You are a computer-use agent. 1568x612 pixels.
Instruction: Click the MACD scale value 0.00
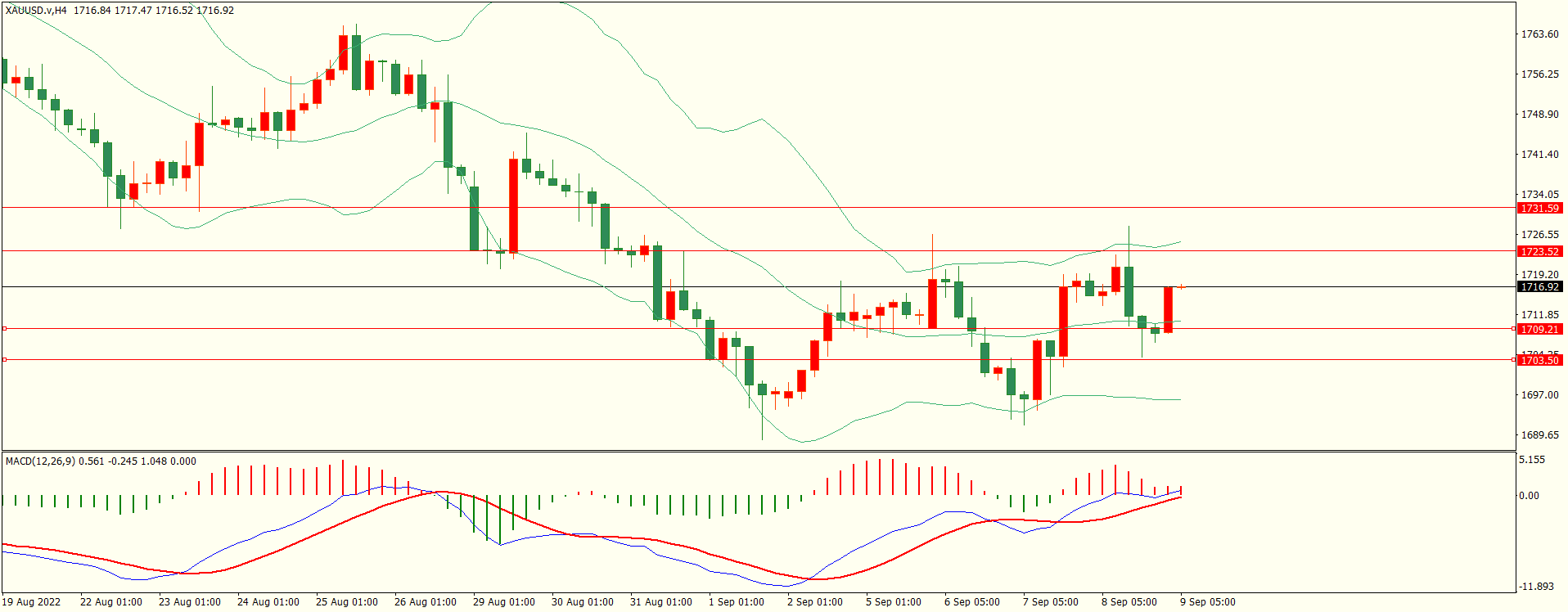click(1529, 496)
